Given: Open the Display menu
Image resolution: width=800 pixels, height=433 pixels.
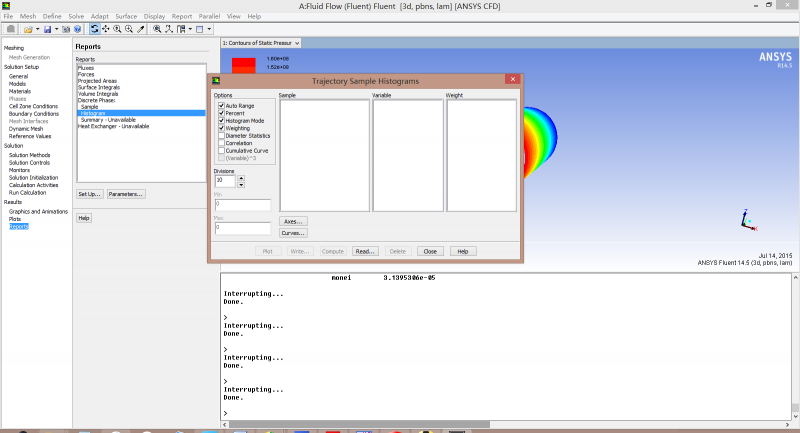Looking at the screenshot, I should 154,16.
